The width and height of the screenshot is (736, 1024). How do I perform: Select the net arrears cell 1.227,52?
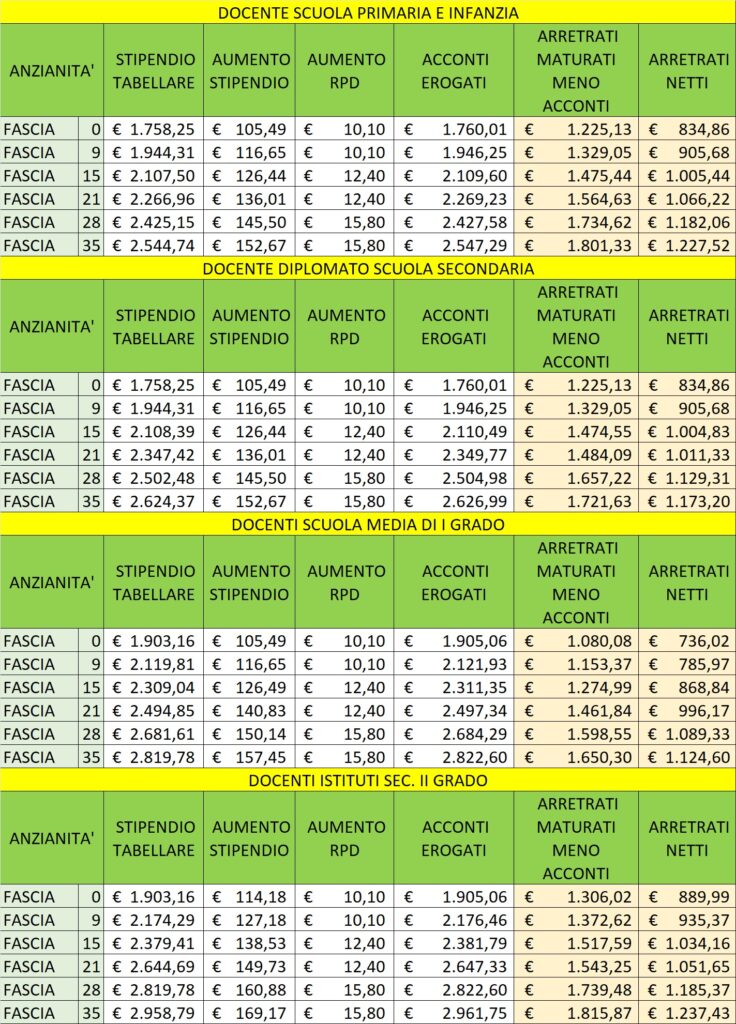(687, 246)
